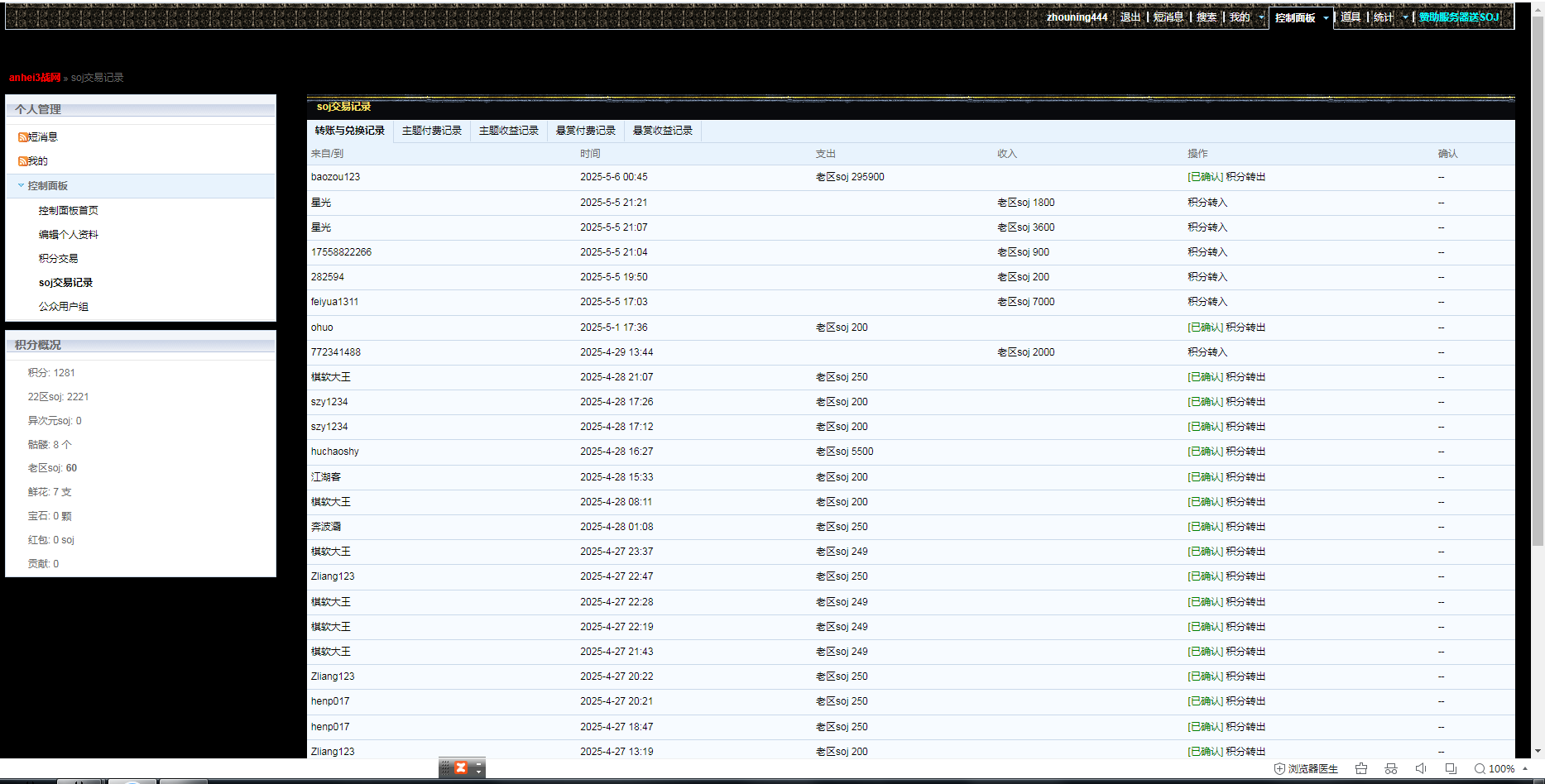Switch to the 主题付费记录 tab
Image resolution: width=1545 pixels, height=784 pixels.
pyautogui.click(x=431, y=131)
